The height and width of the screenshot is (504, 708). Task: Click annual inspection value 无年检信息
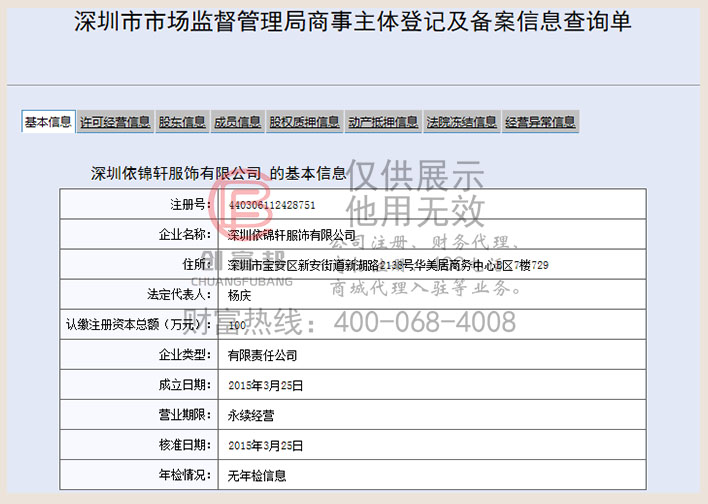tap(256, 476)
